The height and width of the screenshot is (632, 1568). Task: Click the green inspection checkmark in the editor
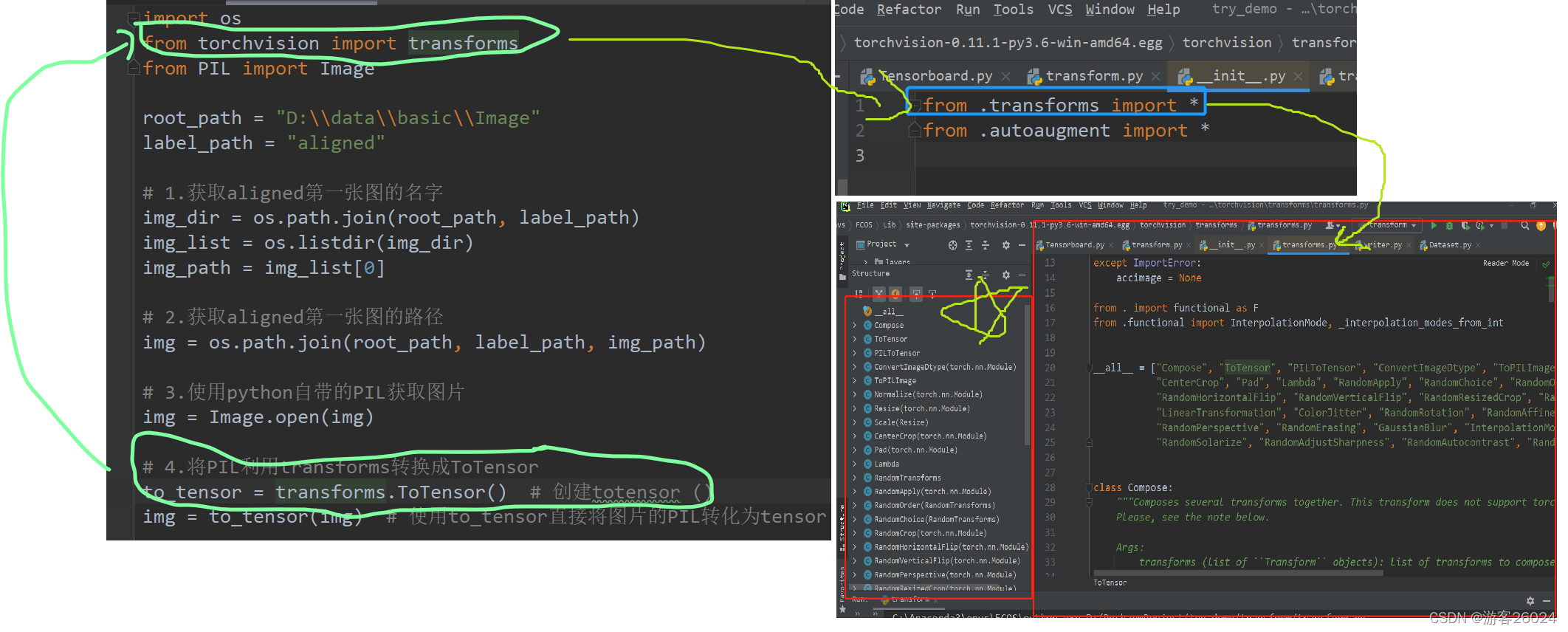coord(1546,264)
